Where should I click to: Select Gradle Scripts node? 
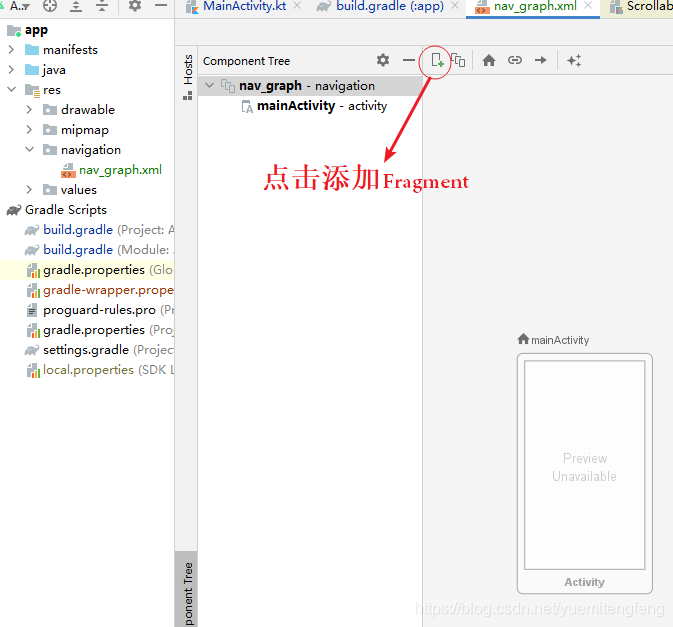click(x=57, y=210)
